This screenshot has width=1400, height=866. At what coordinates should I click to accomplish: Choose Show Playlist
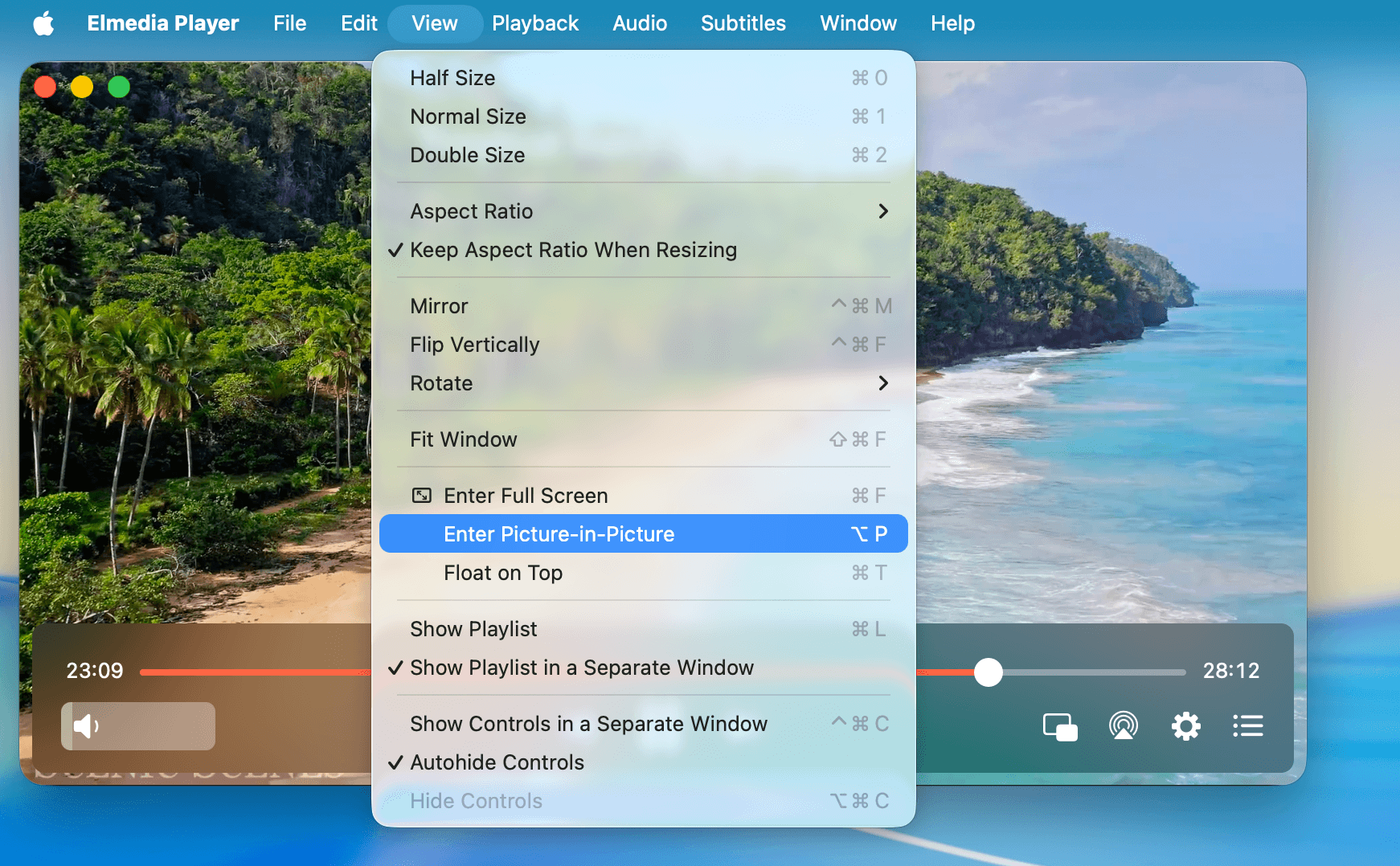[x=644, y=629]
